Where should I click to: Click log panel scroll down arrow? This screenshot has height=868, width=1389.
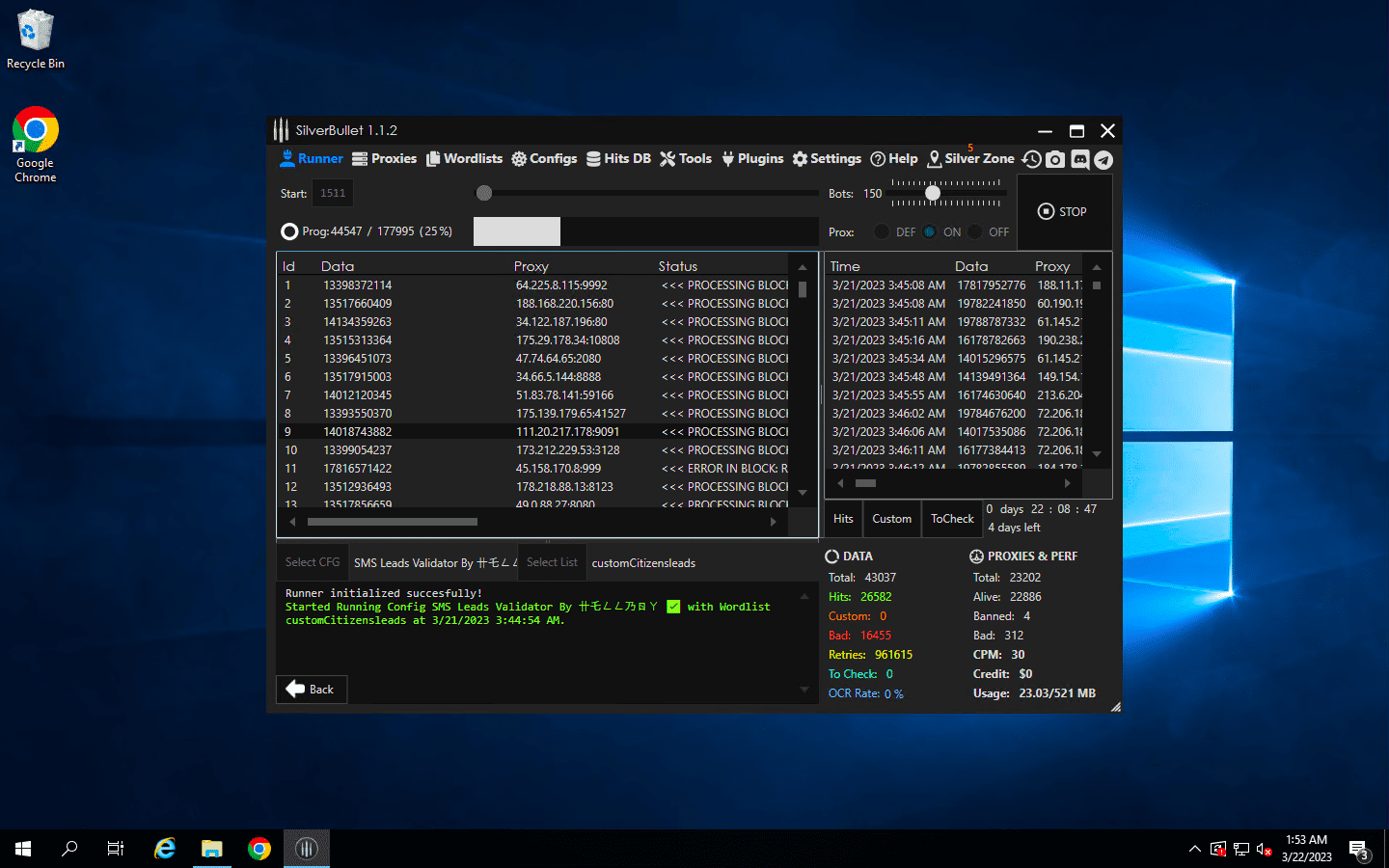[x=804, y=690]
